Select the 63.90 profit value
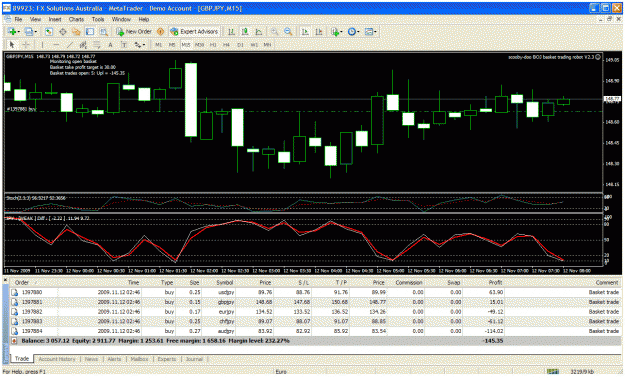The width and height of the screenshot is (625, 378). [x=495, y=292]
